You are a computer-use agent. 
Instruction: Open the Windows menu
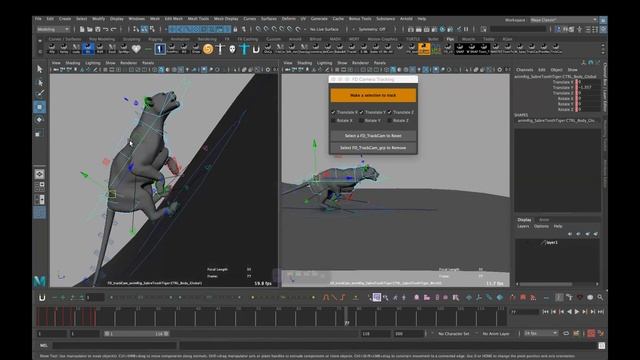click(137, 19)
